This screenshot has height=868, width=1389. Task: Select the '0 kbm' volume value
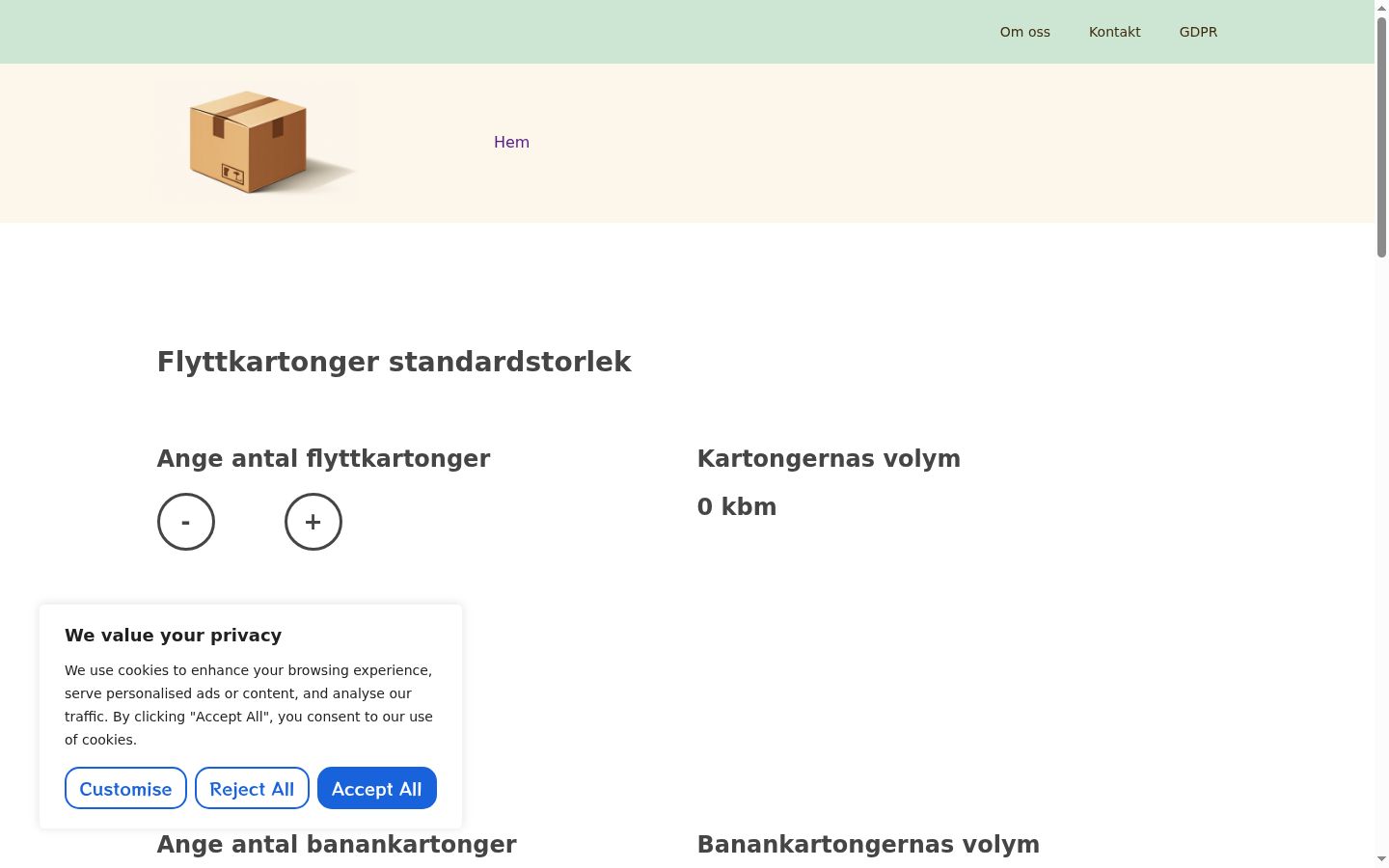click(x=737, y=506)
